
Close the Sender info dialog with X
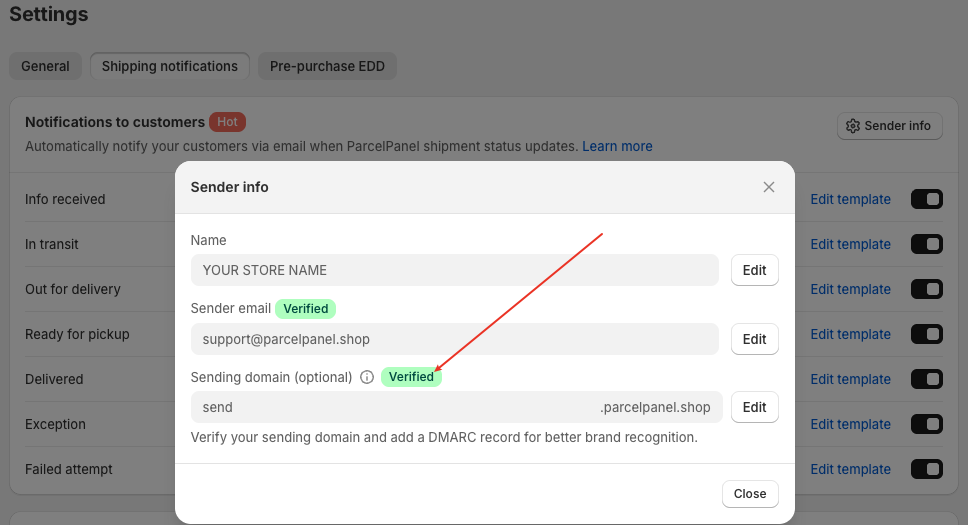769,187
